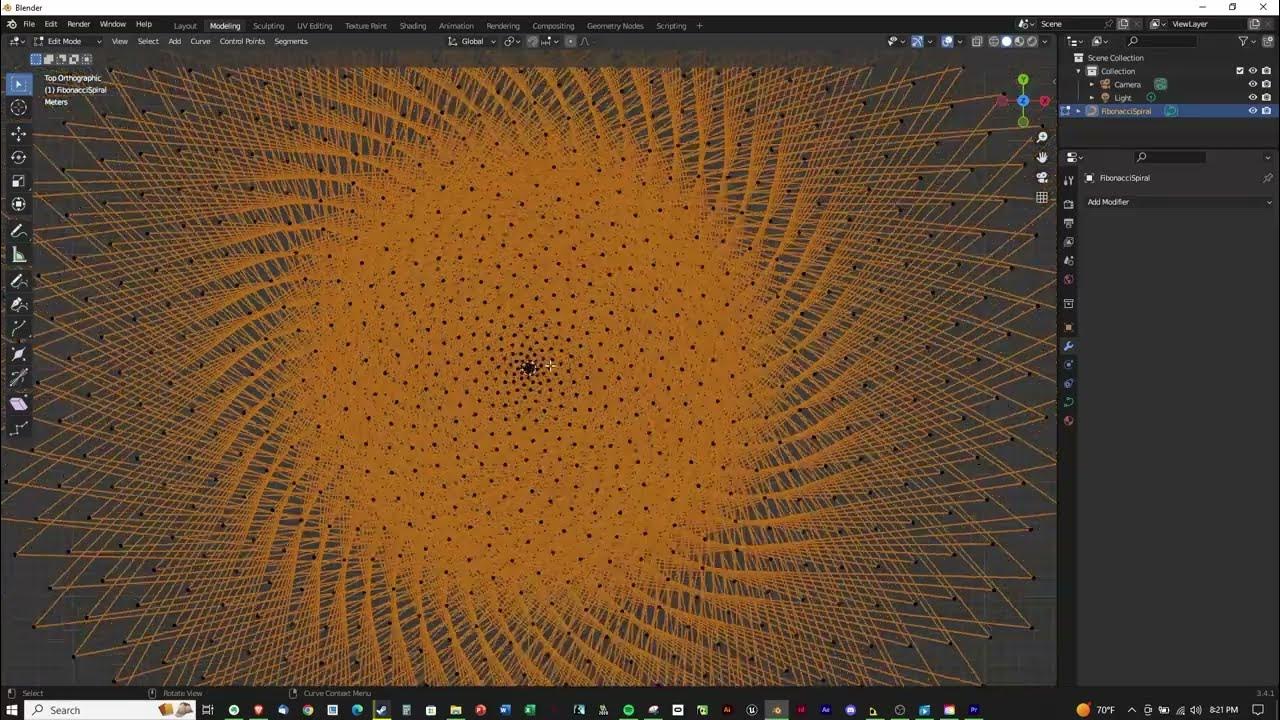
Task: Select the Curve Pen tool
Action: click(x=19, y=305)
